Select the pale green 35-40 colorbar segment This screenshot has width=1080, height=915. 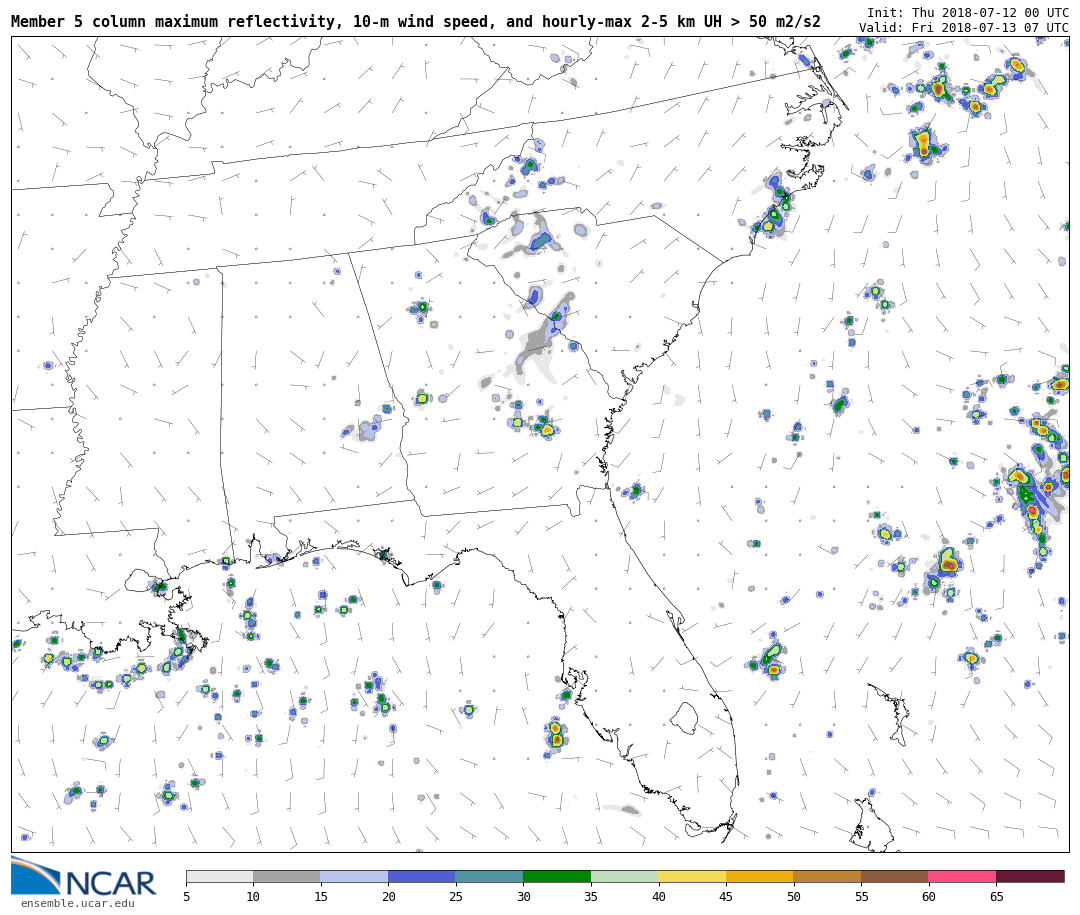click(x=625, y=876)
